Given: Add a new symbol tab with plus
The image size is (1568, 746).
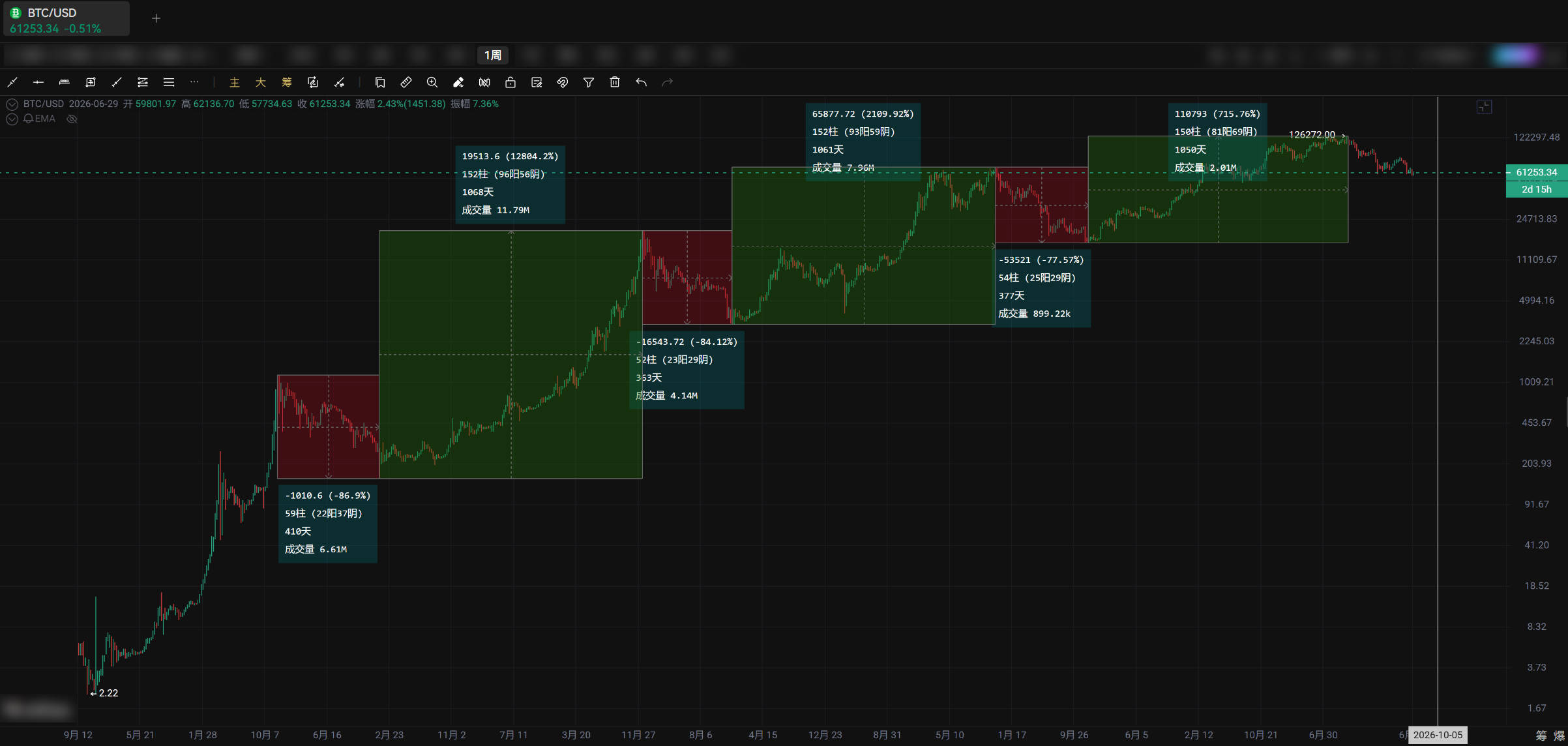Looking at the screenshot, I should [x=156, y=18].
